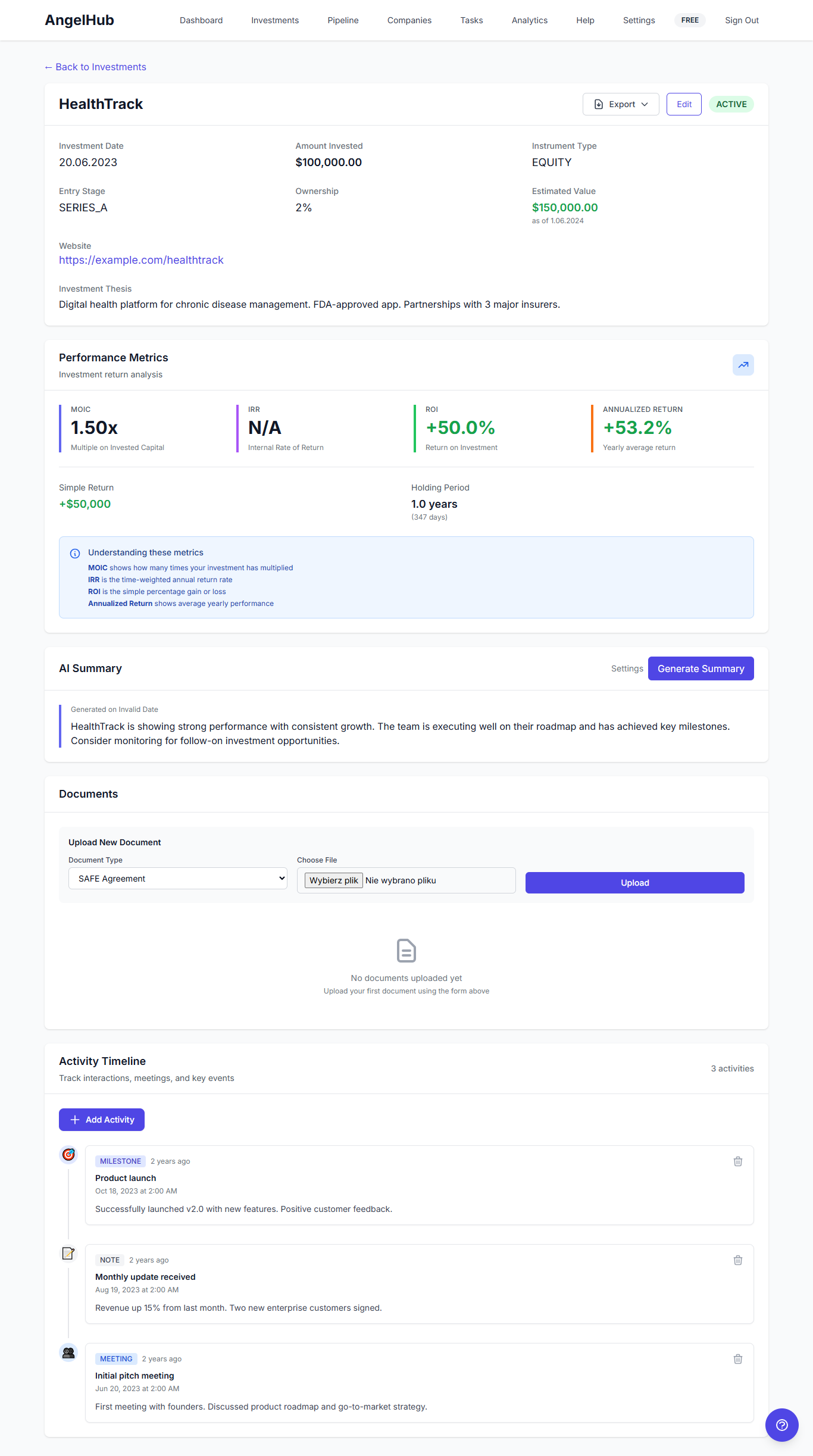Go to Dashboard in the nav bar
The width and height of the screenshot is (813, 1456).
coord(201,20)
